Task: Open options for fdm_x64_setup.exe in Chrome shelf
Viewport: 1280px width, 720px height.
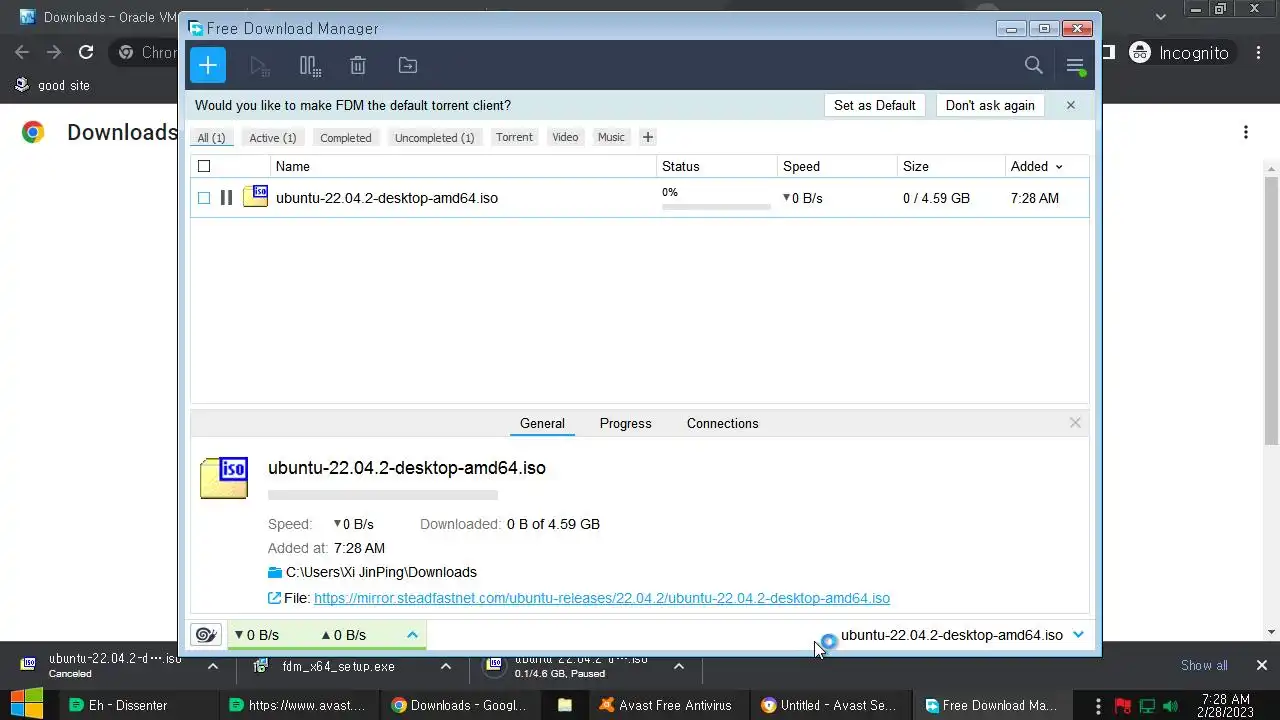Action: click(445, 666)
